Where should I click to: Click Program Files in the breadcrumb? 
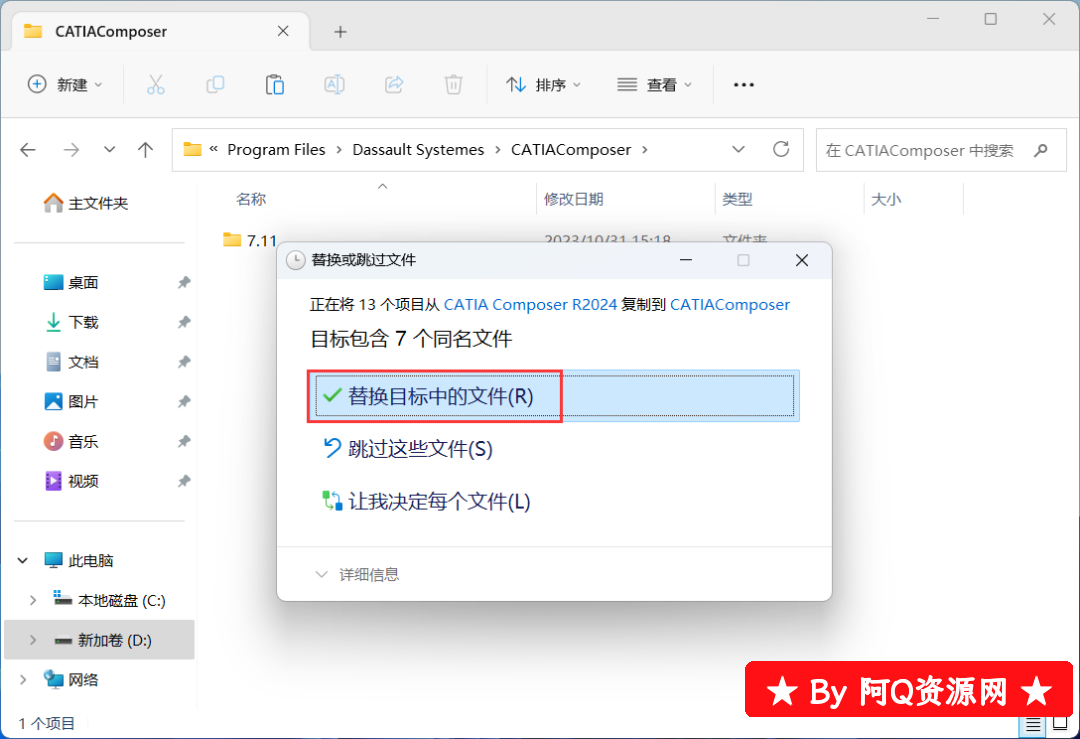pos(276,149)
